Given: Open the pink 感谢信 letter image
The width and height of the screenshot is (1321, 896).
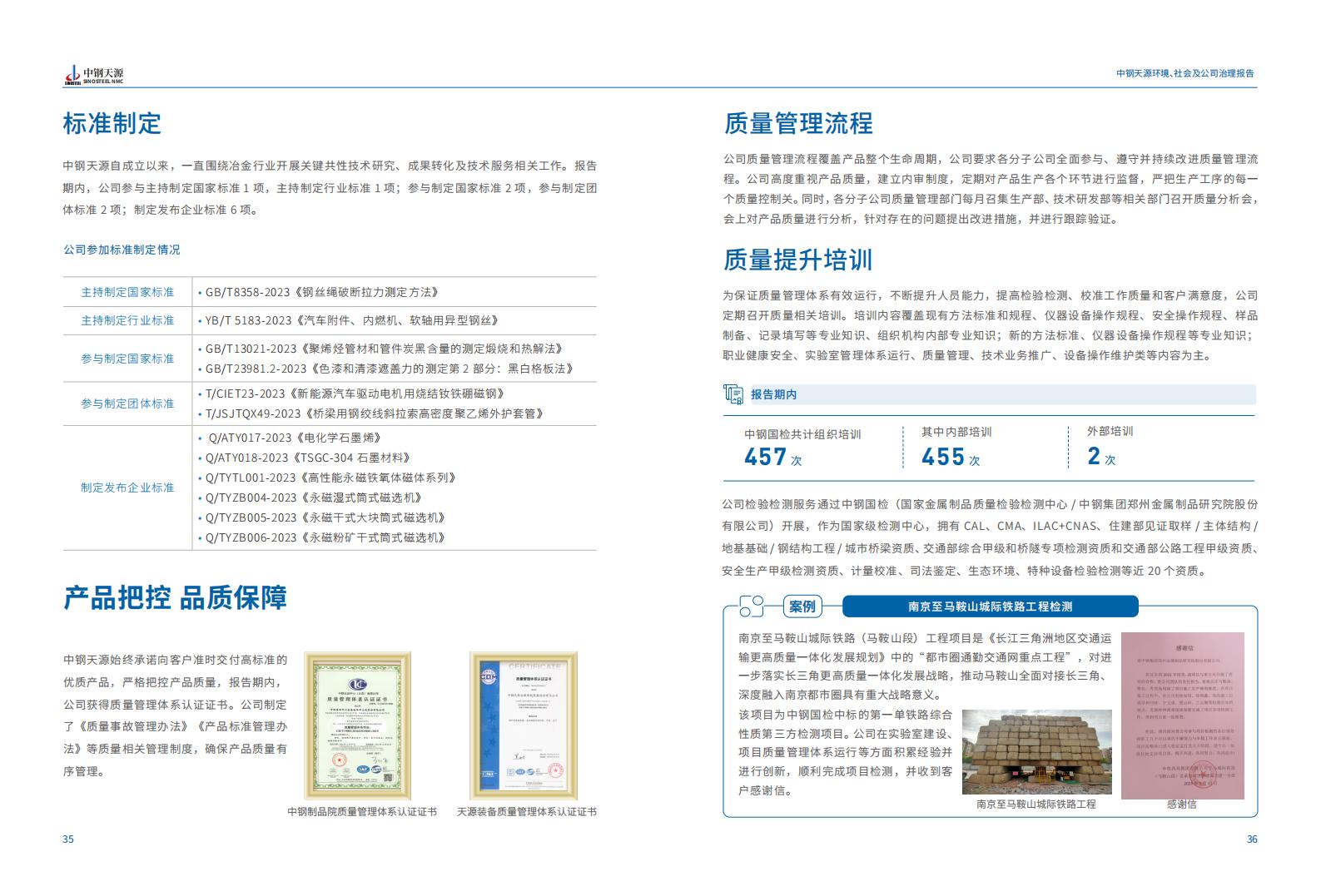Looking at the screenshot, I should point(1181,715).
